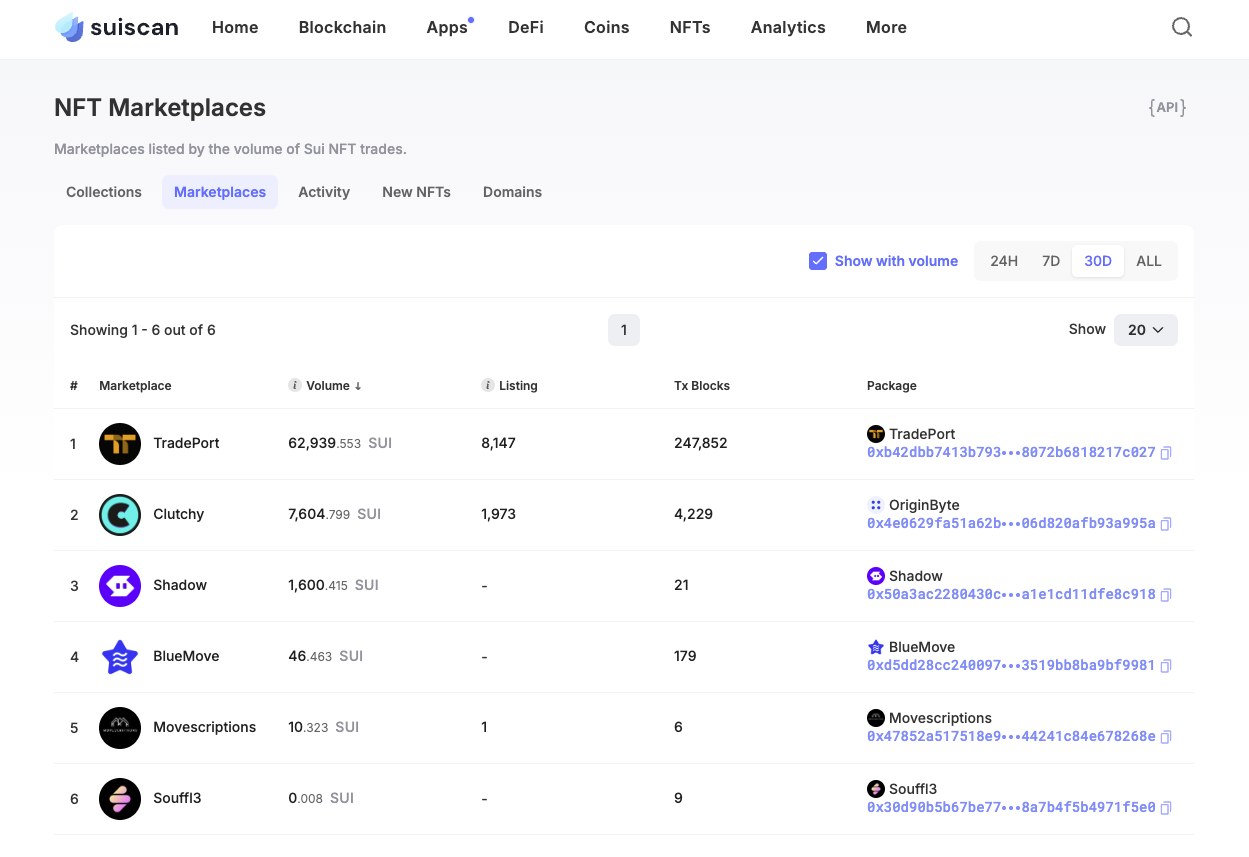
Task: Click the Souffl3 marketplace logo
Action: [x=120, y=799]
